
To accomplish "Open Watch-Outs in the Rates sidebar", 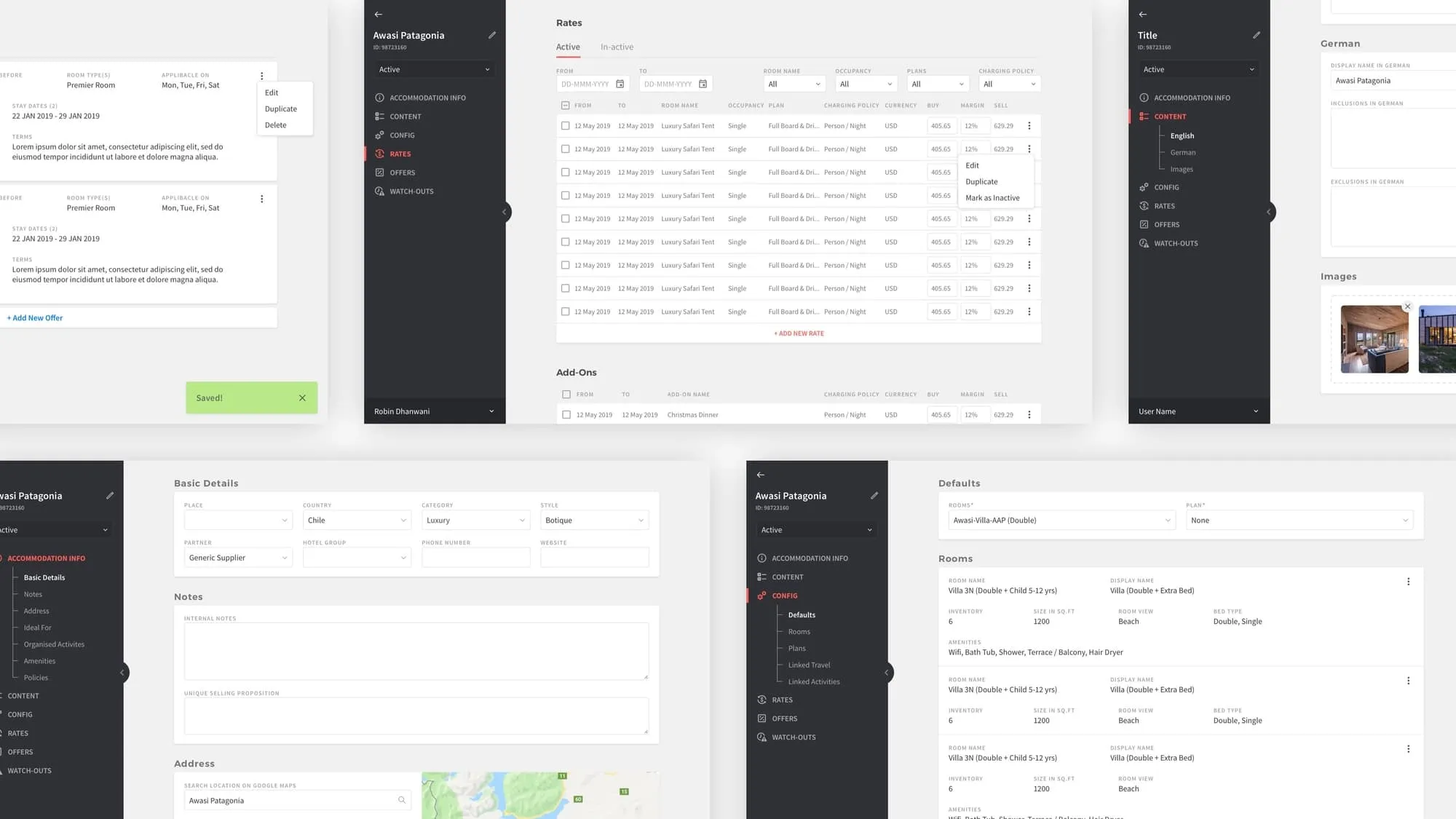I will coord(411,191).
